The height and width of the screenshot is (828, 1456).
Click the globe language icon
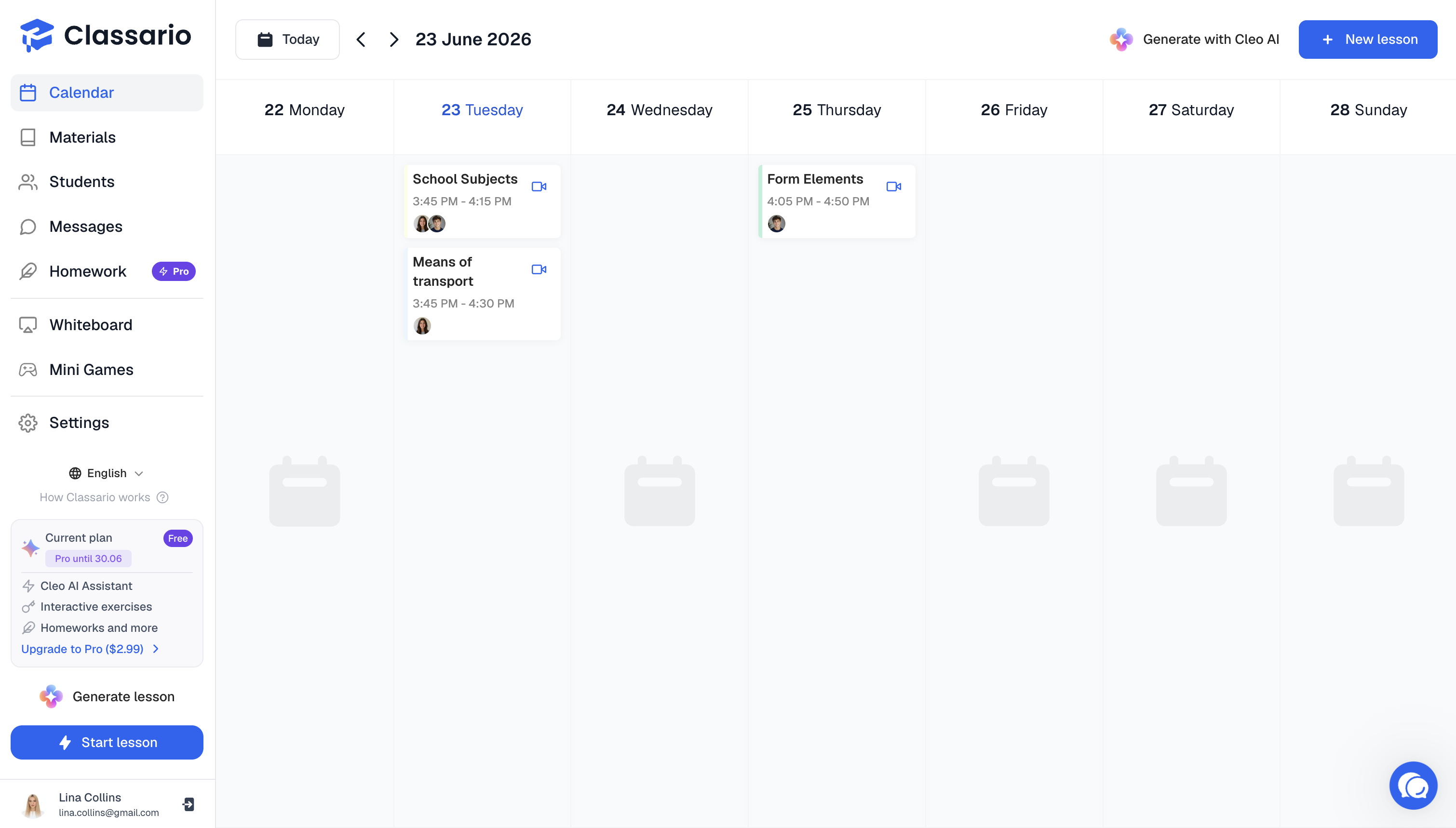point(75,473)
